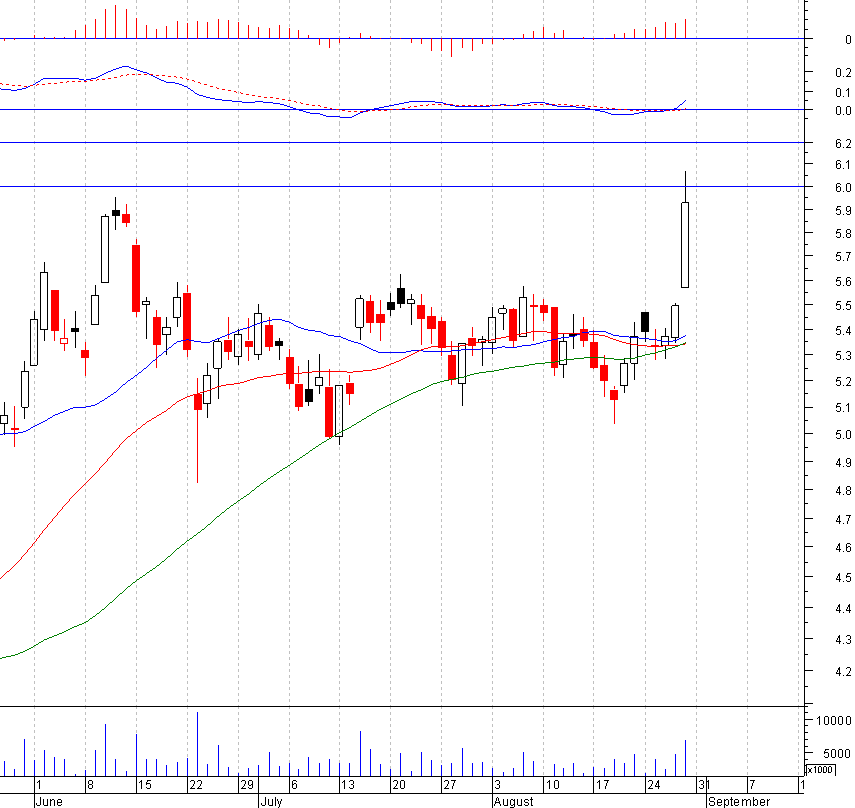Select the '29' date label on time axis
The height and width of the screenshot is (808, 855).
click(x=247, y=785)
